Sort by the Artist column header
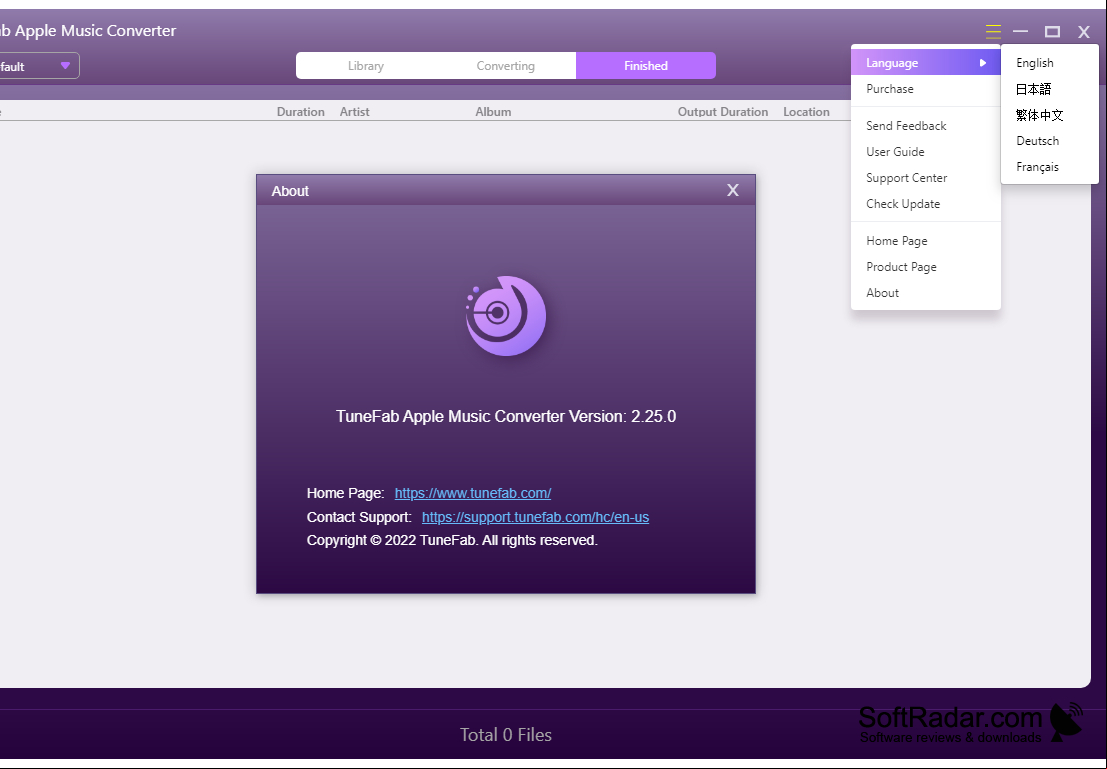Viewport: 1107px width, 769px height. [x=354, y=112]
